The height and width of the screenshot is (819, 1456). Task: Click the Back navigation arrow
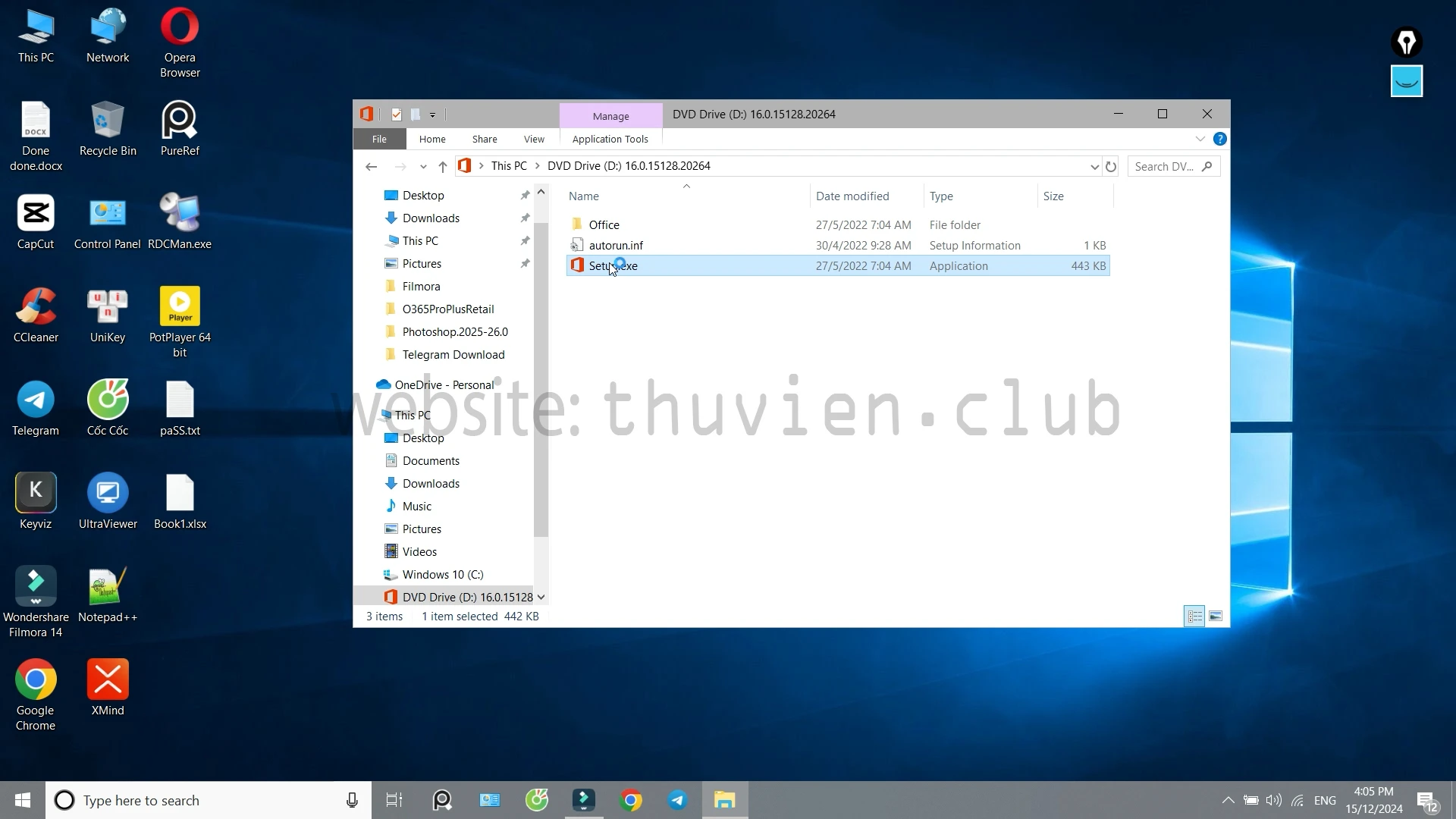[x=371, y=166]
